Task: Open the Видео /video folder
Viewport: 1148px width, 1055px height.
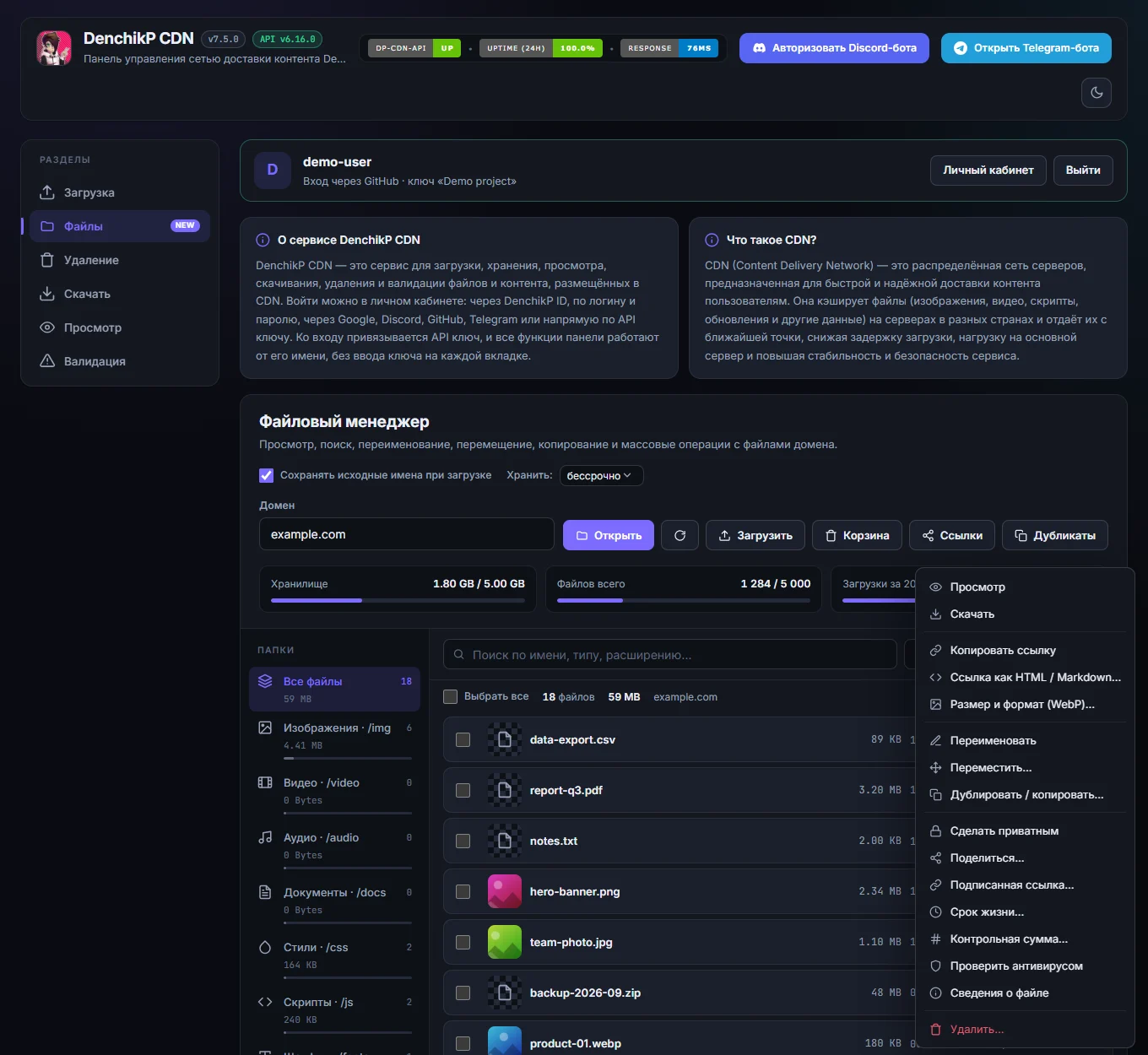Action: 335,791
